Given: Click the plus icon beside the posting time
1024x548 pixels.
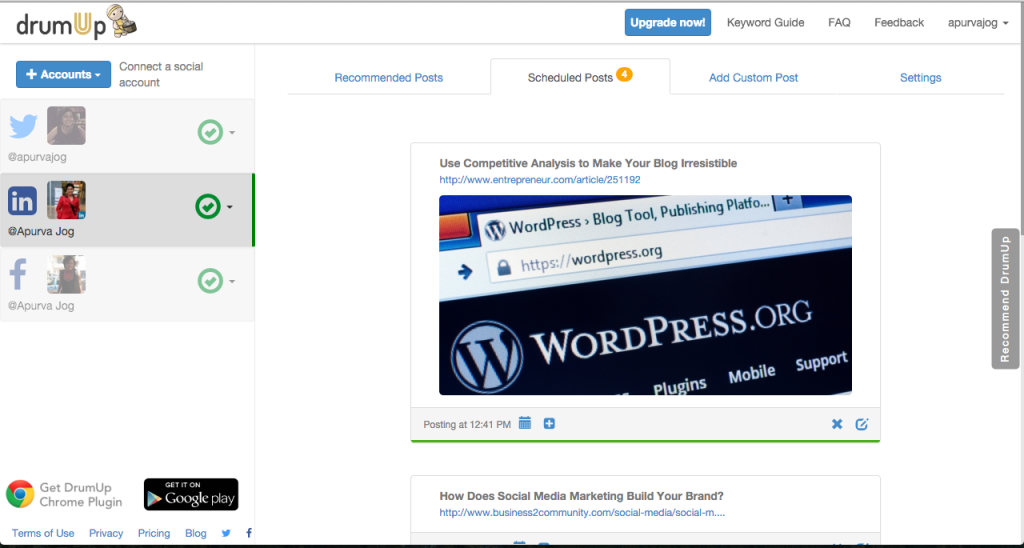Looking at the screenshot, I should pyautogui.click(x=549, y=423).
